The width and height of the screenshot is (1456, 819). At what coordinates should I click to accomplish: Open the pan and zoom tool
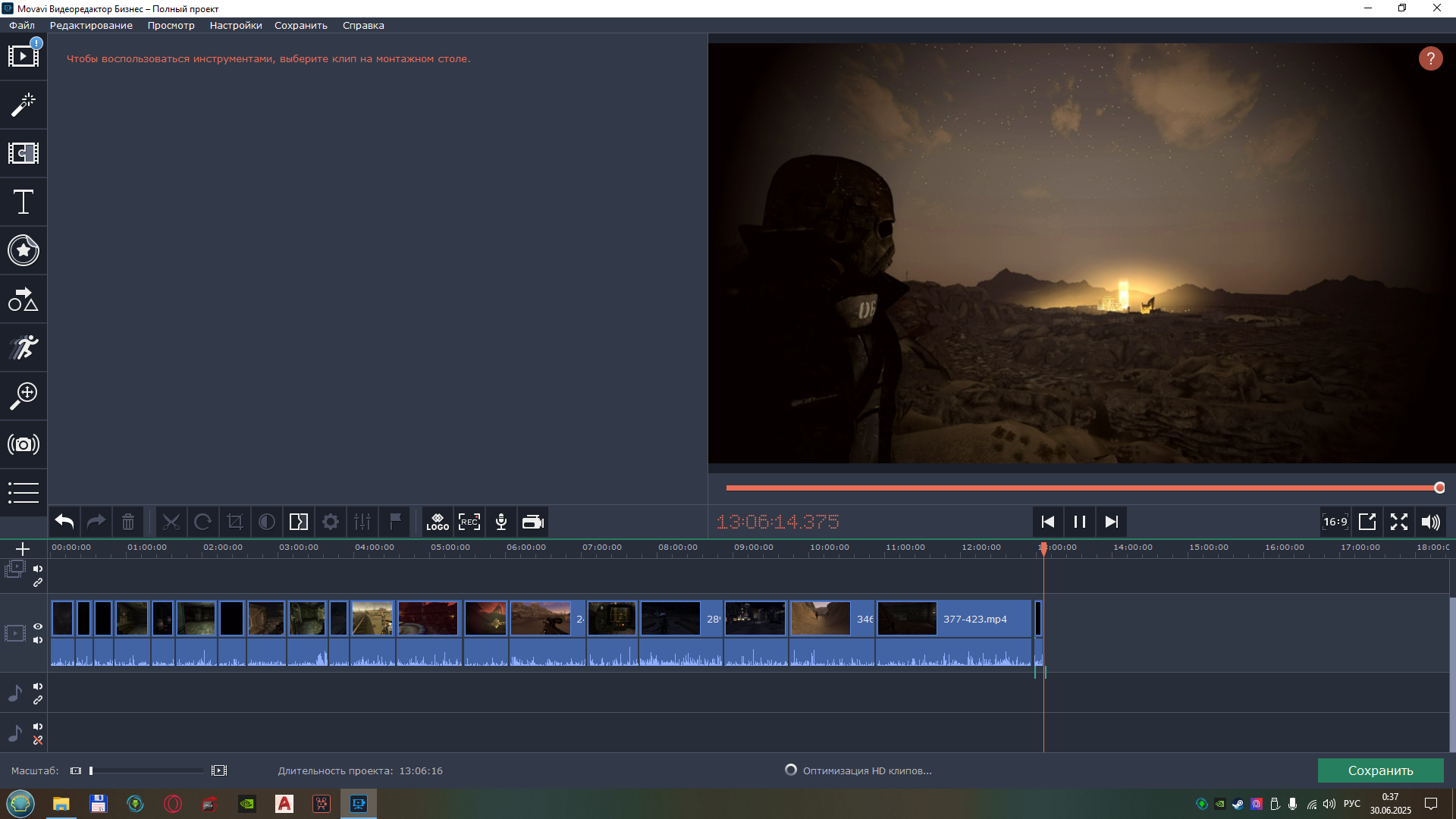click(x=24, y=396)
